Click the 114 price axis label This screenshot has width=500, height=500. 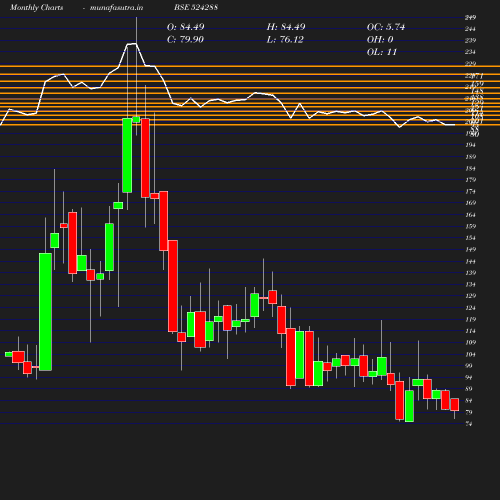click(x=470, y=331)
